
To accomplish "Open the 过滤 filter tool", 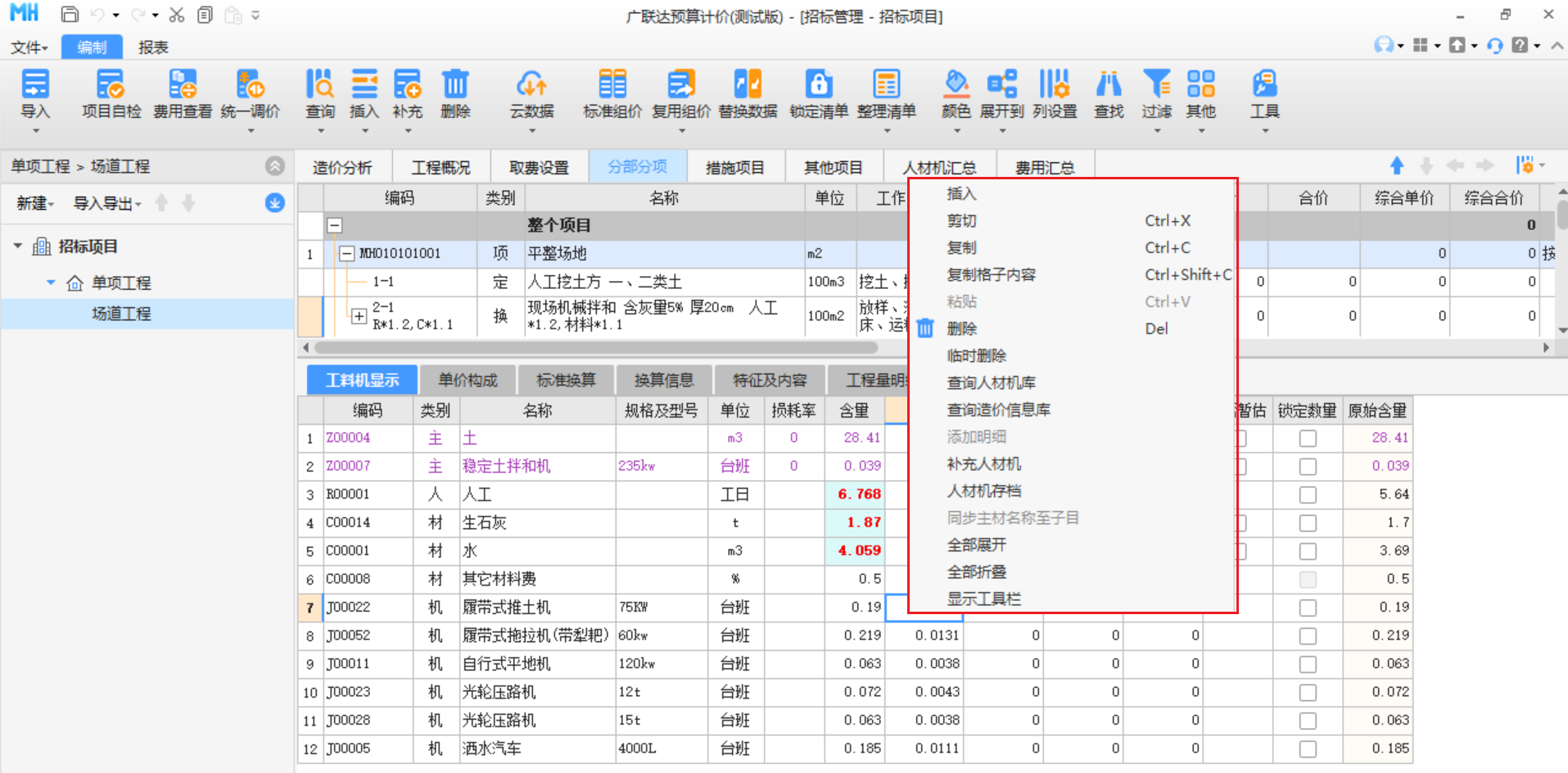I will [x=1156, y=85].
